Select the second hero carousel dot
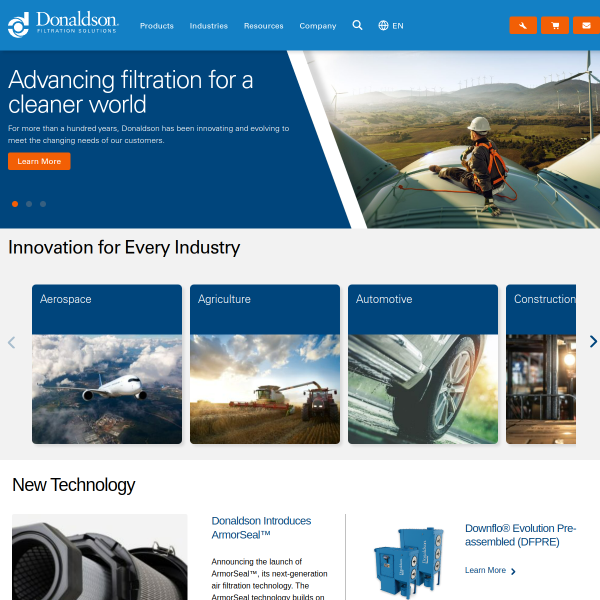 click(x=29, y=204)
